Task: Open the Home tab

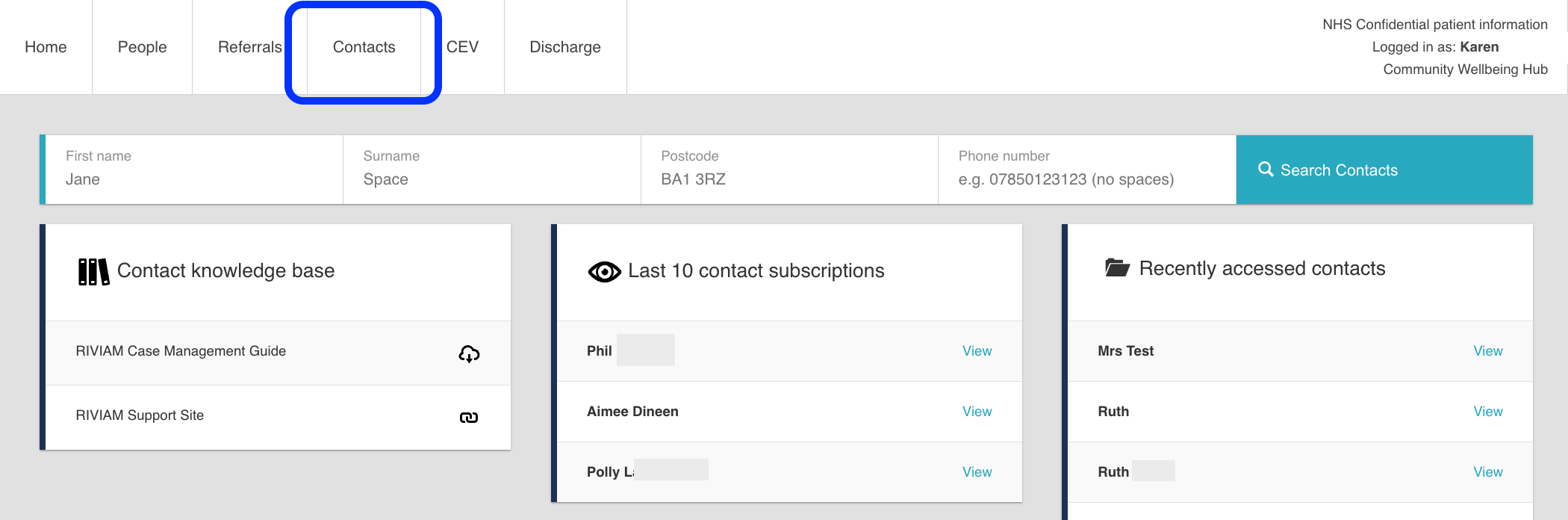Action: pos(46,47)
